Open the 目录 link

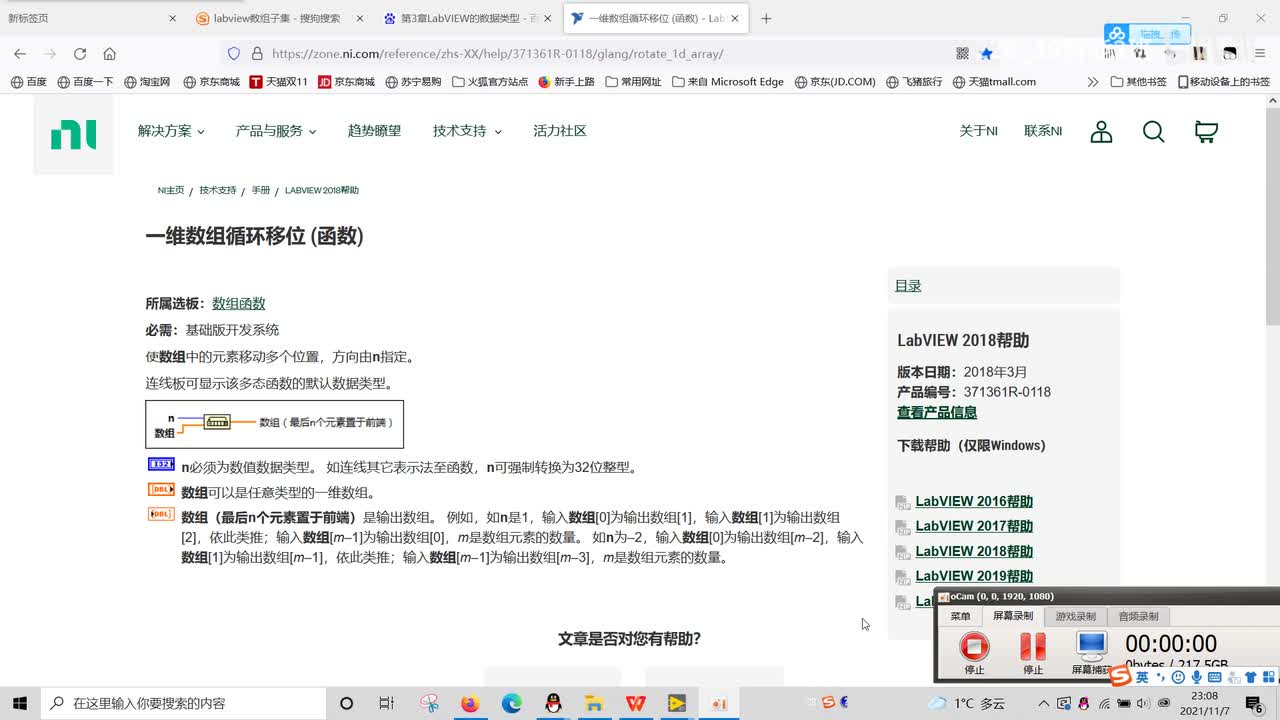(x=908, y=286)
